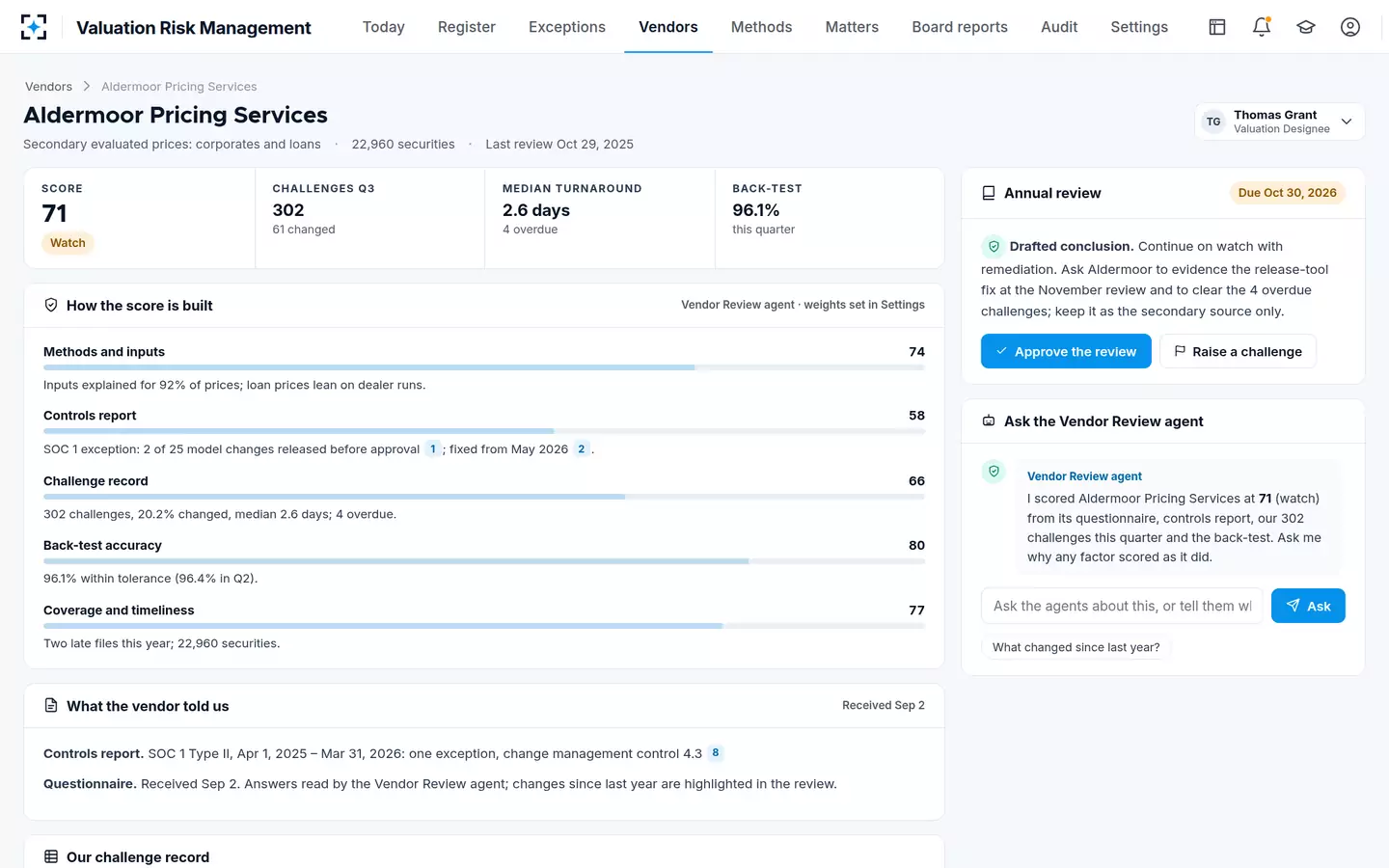Click the Due Oct 30, 2026 badge
Screen dimensions: 1389x868
1287,193
